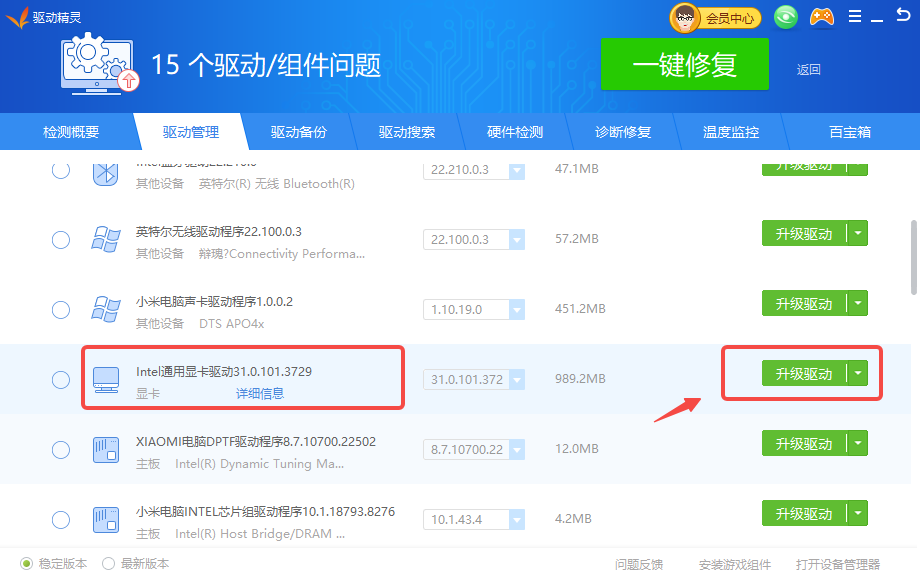920x580 pixels.
Task: Expand version dropdown showing 31.0.101.372
Action: 516,380
